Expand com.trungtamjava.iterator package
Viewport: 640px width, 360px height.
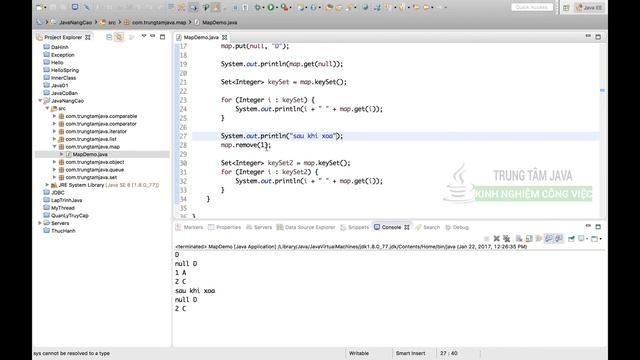coord(54,131)
